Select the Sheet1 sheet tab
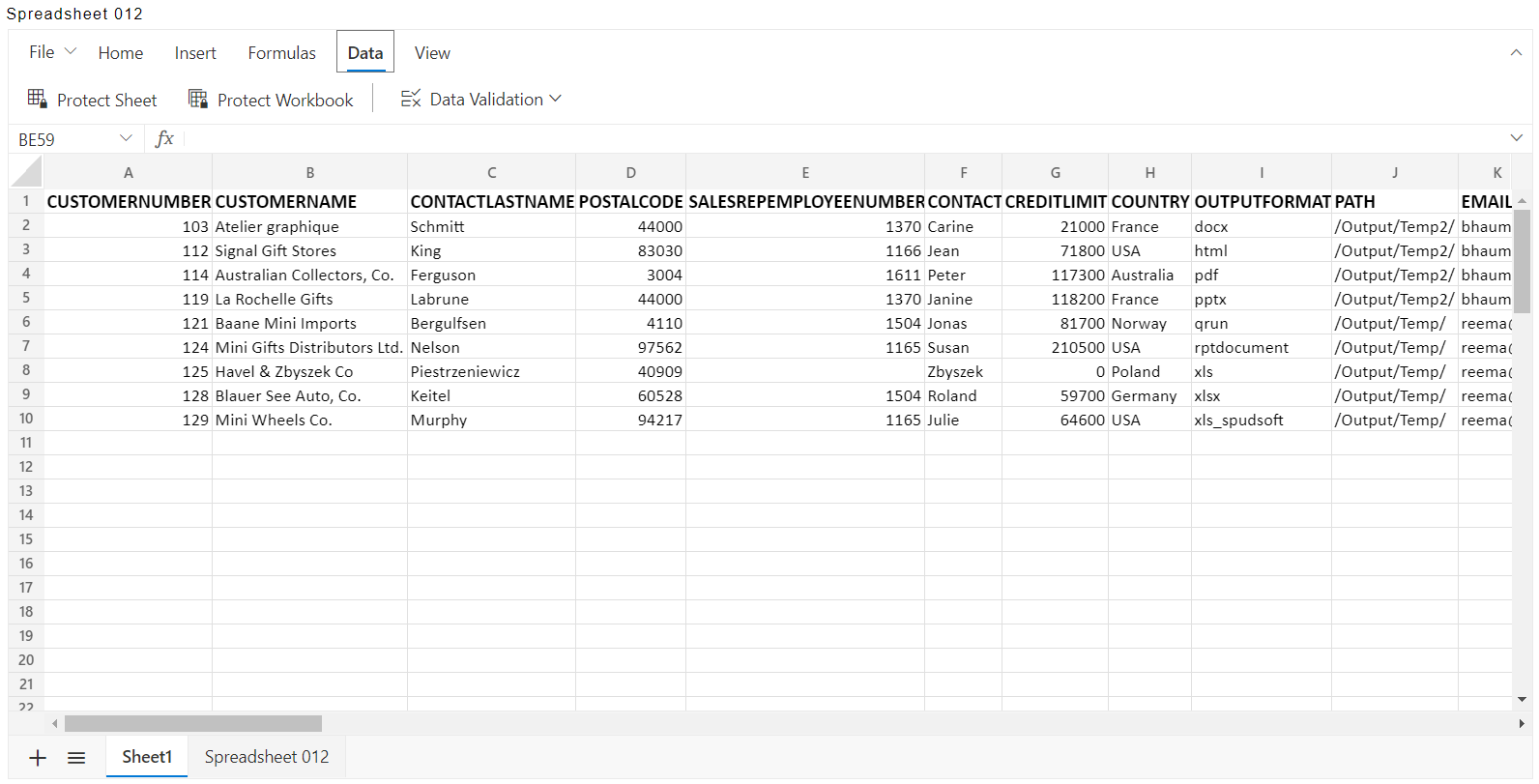The image size is (1539, 784). tap(147, 757)
